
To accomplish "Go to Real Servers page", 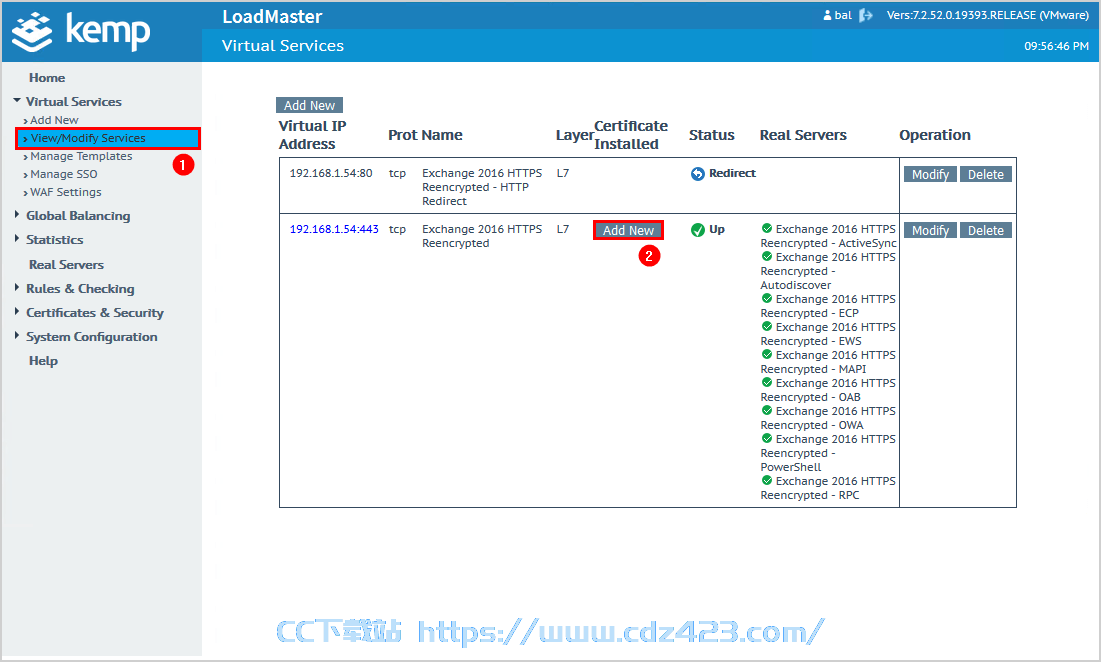I will [66, 265].
